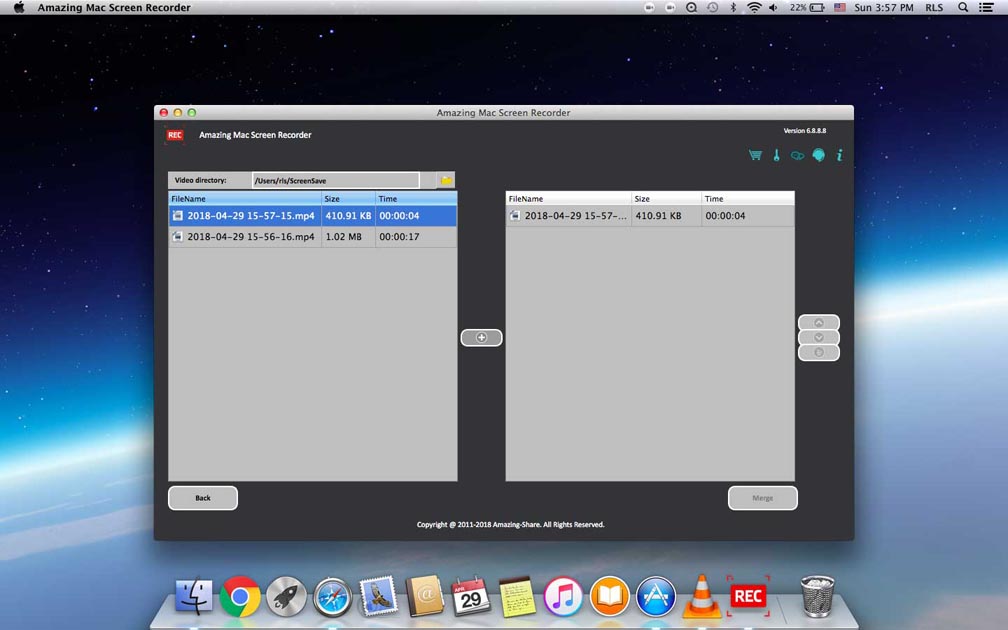The image size is (1008, 630).
Task: Open Launchpad rocket icon in Dock
Action: pos(286,596)
